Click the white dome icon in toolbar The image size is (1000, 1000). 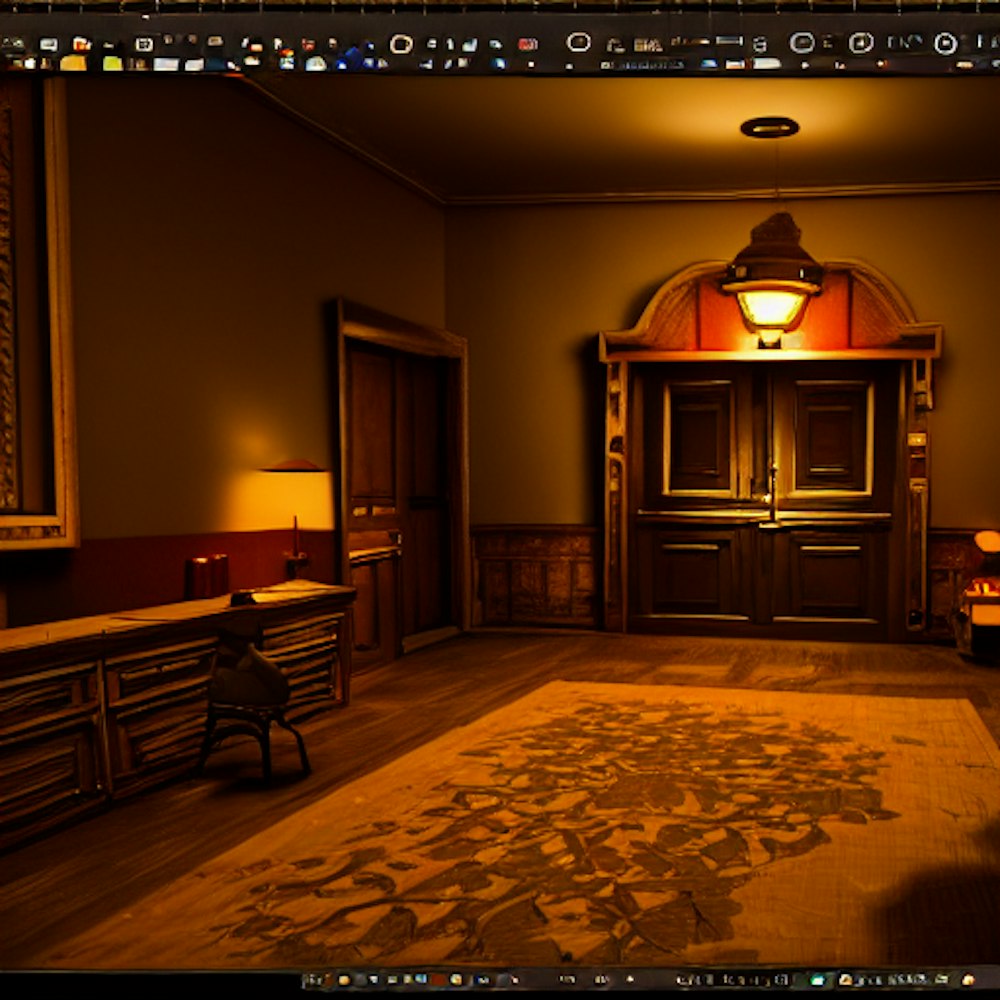click(x=316, y=63)
